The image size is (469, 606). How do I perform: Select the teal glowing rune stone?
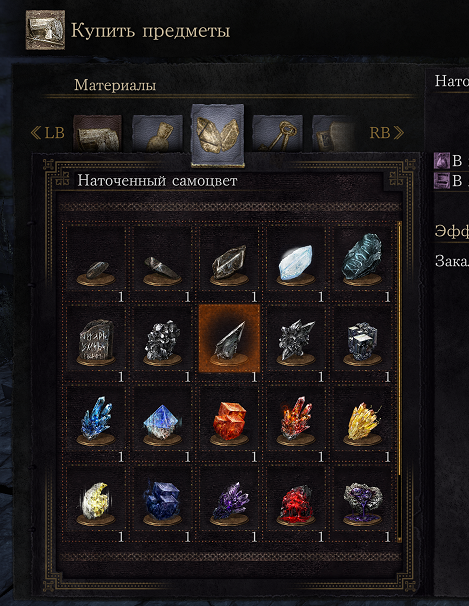[x=363, y=258]
